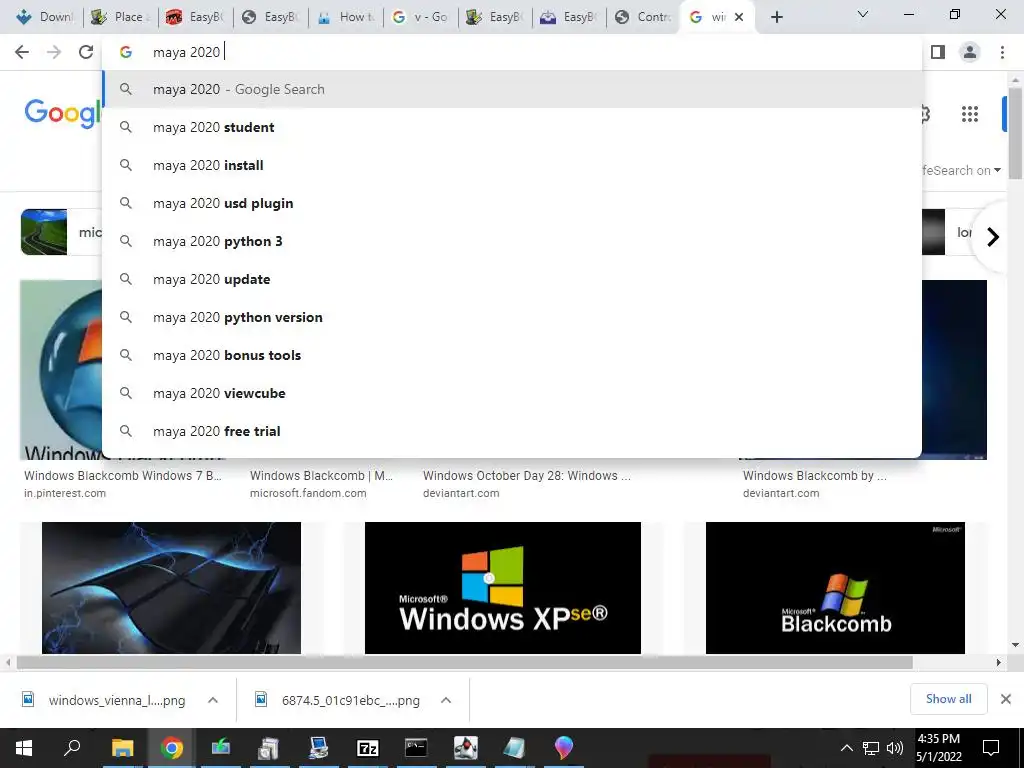This screenshot has height=768, width=1024.
Task: Close the downloads bar
Action: (x=1006, y=699)
